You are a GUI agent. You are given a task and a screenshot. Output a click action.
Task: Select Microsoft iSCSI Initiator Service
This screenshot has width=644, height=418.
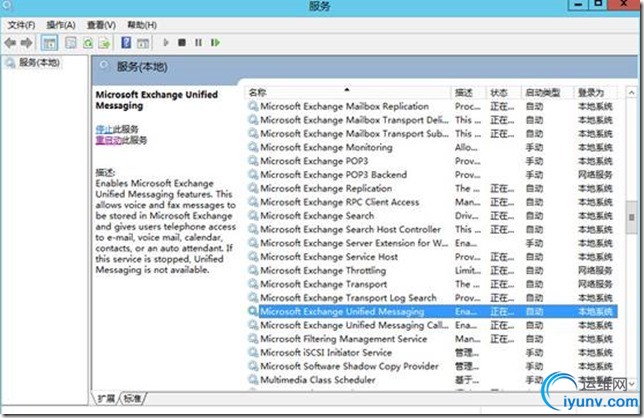(x=431, y=353)
